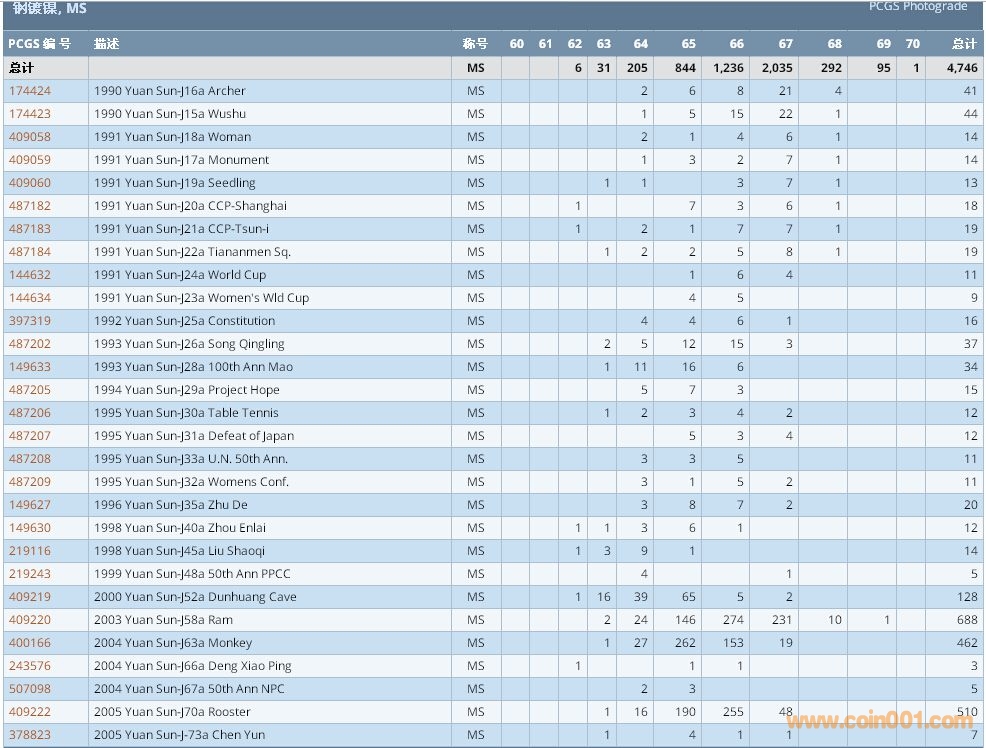The height and width of the screenshot is (748, 986).
Task: Sort by the PCGS 编号 column header
Action: [x=40, y=44]
